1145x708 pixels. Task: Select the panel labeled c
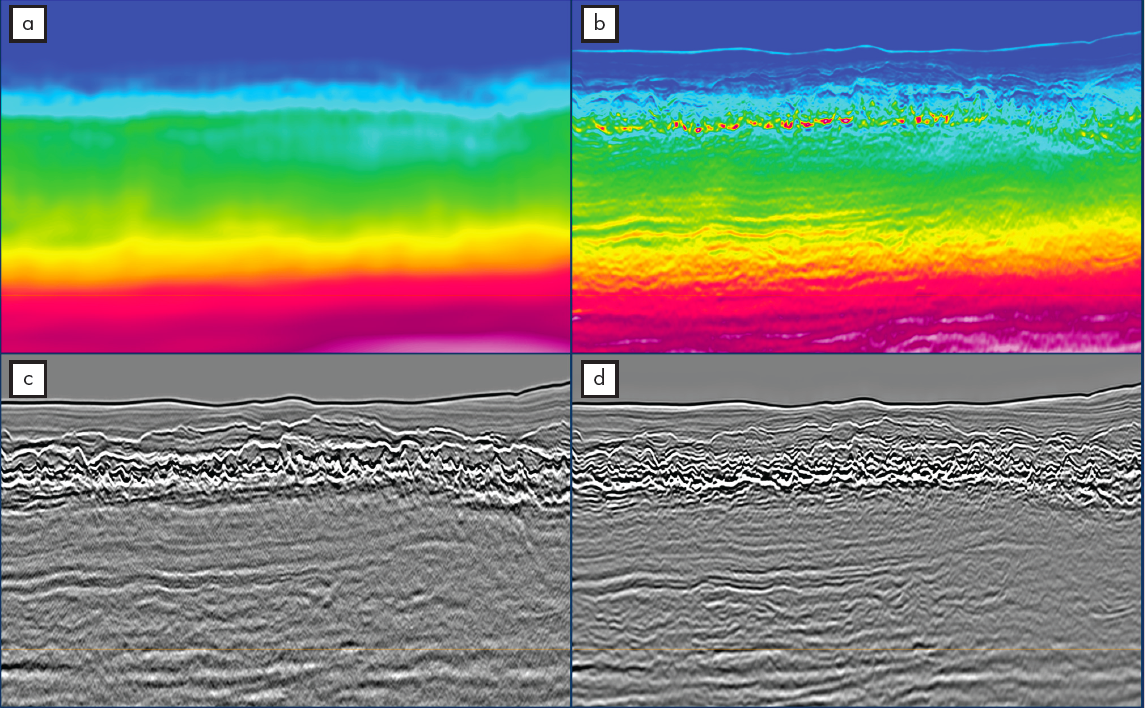click(x=28, y=379)
